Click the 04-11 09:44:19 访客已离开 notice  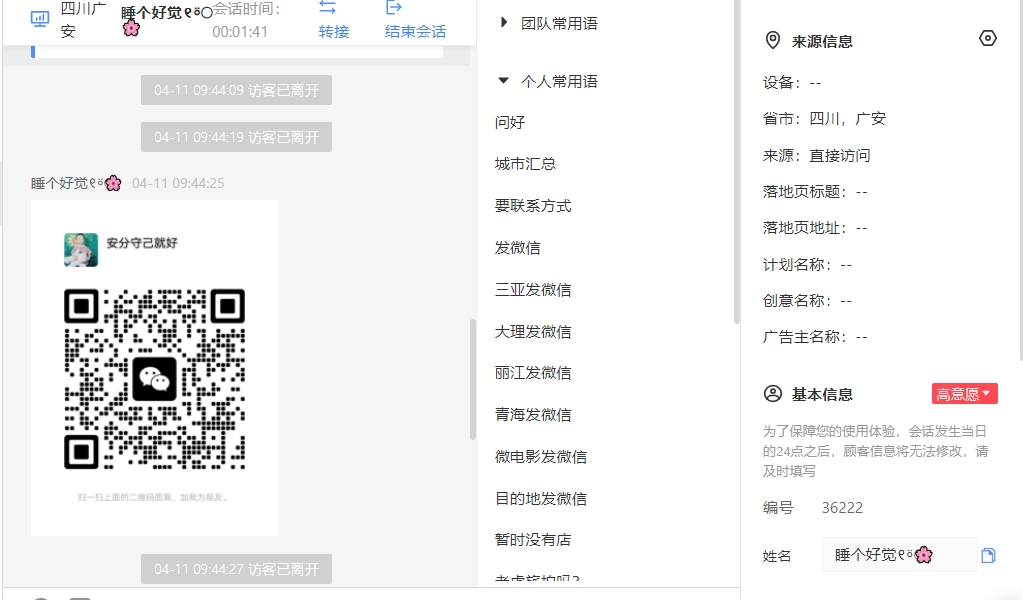pos(236,137)
